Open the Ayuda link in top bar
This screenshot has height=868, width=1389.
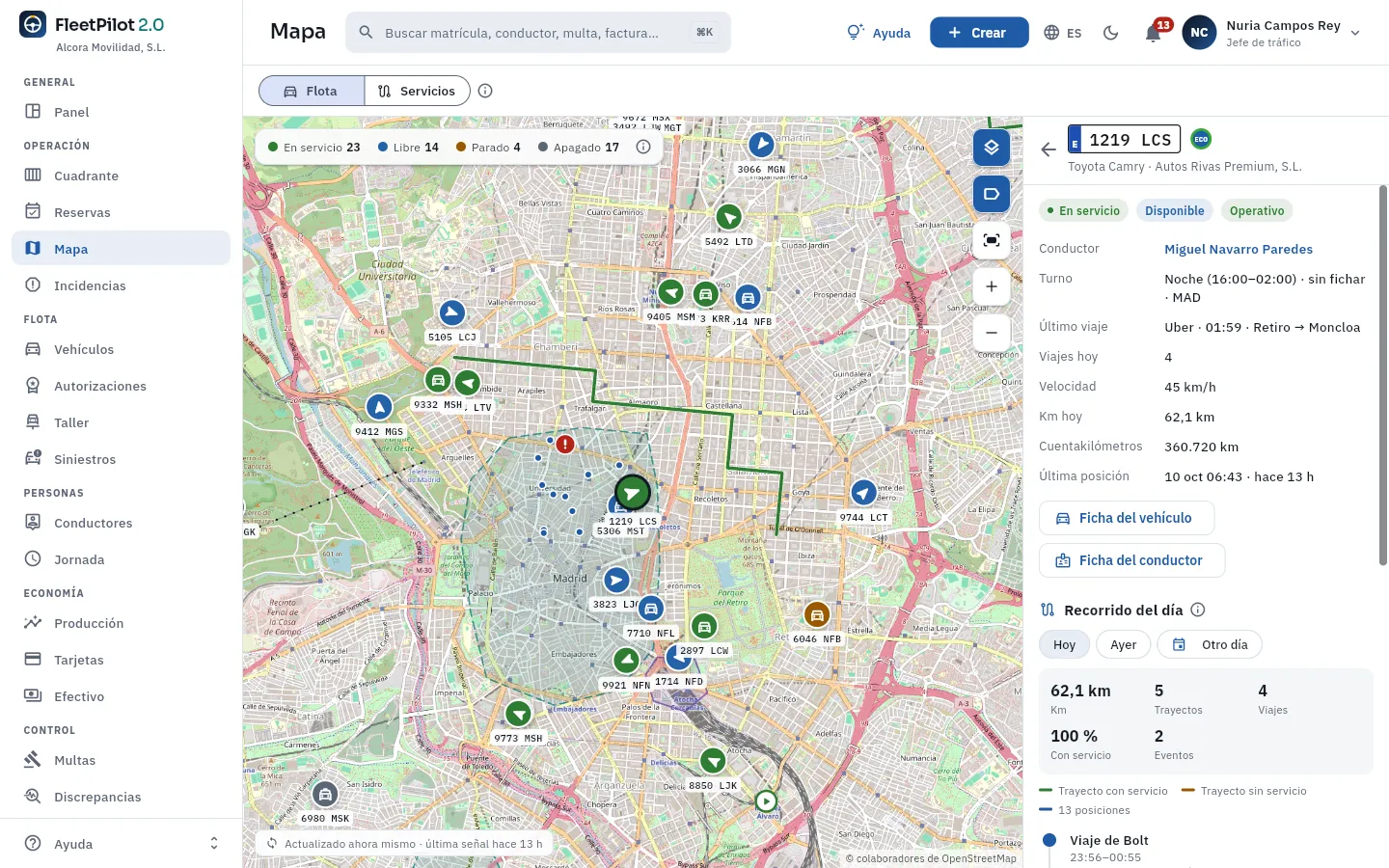pos(879,33)
